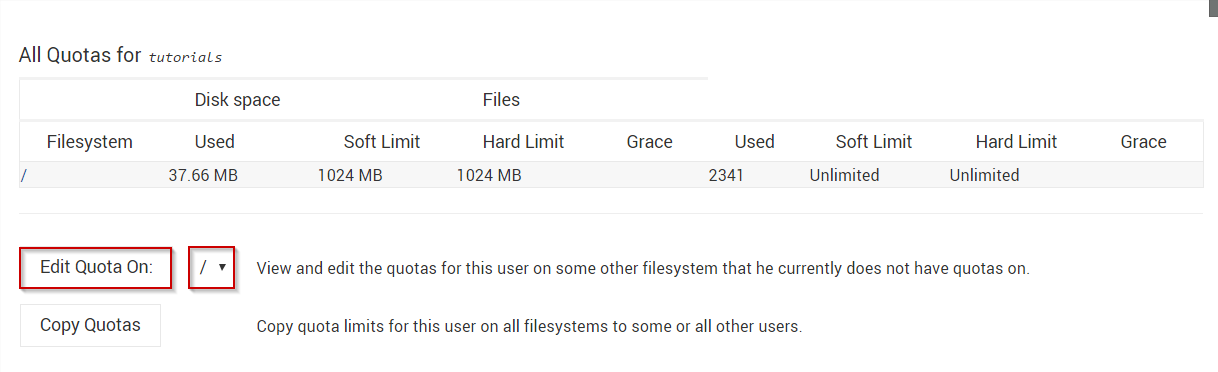Click the Filesystem column header
The width and height of the screenshot is (1218, 372).
(90, 142)
